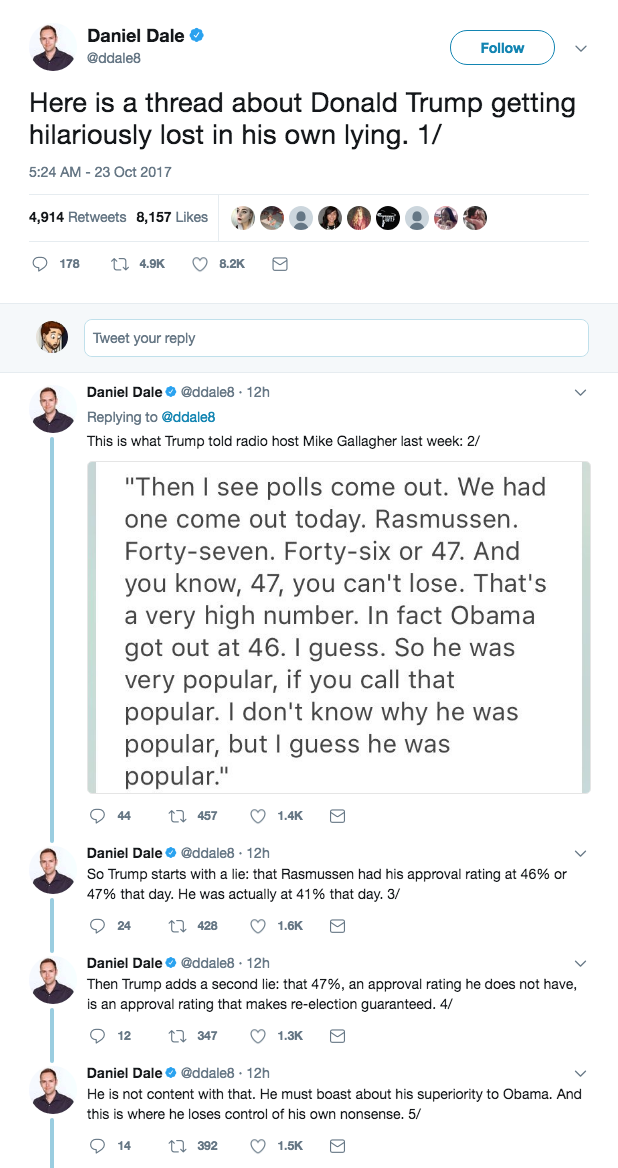Like the main tweet with 8.2K likes
The width and height of the screenshot is (618, 1168).
(199, 264)
